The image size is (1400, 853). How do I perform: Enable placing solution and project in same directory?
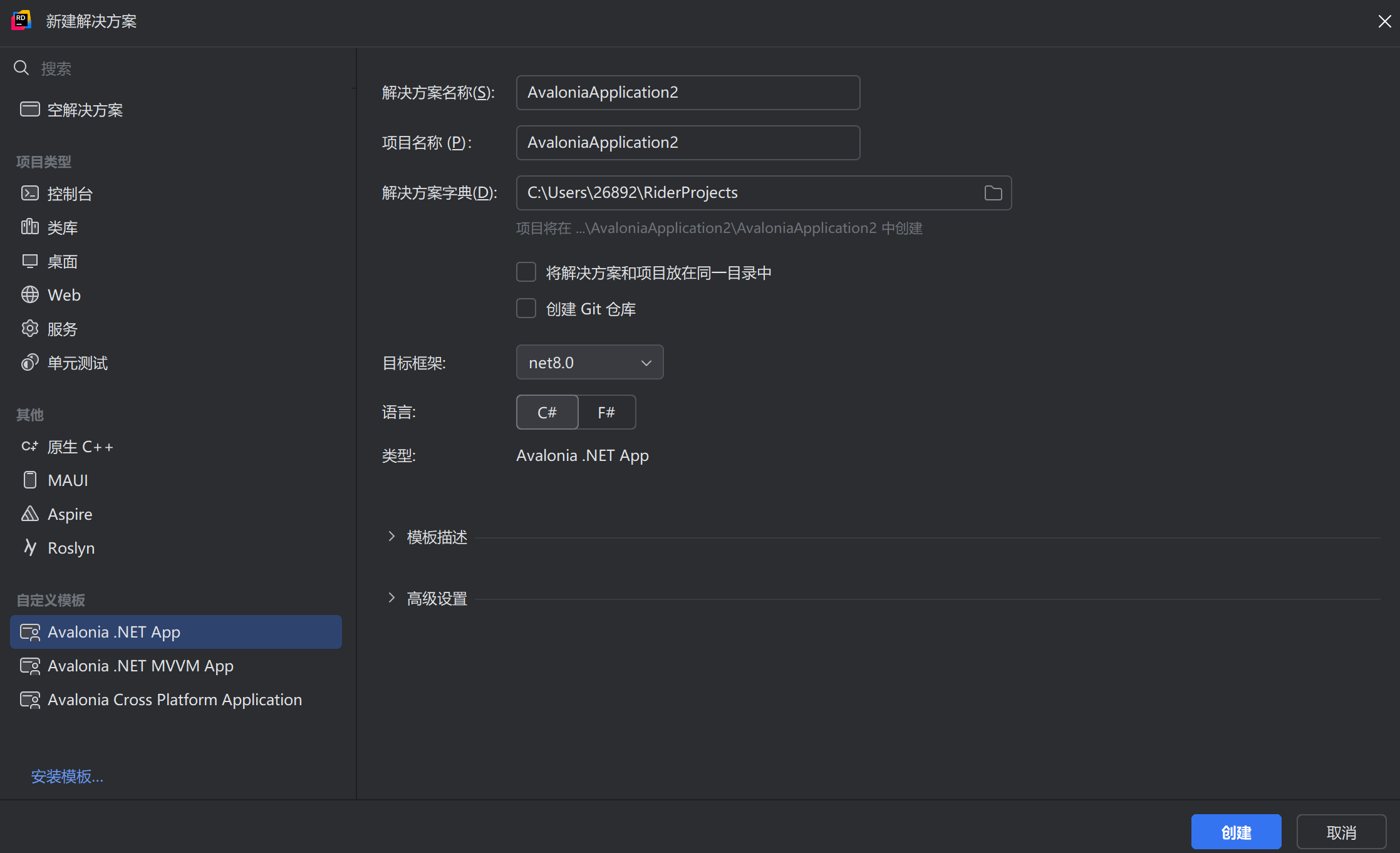526,272
